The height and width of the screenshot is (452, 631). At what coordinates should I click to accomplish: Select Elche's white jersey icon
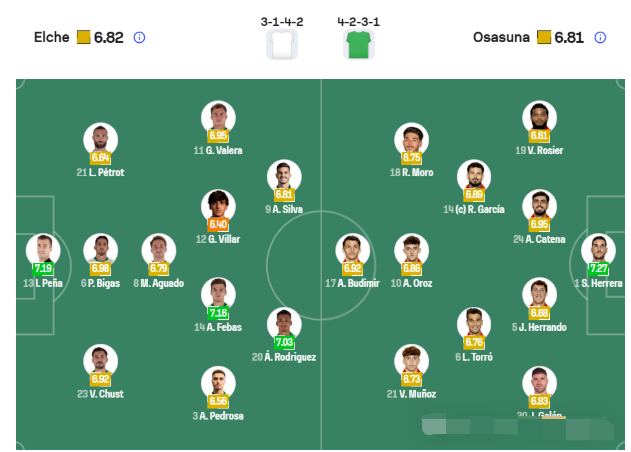[283, 45]
